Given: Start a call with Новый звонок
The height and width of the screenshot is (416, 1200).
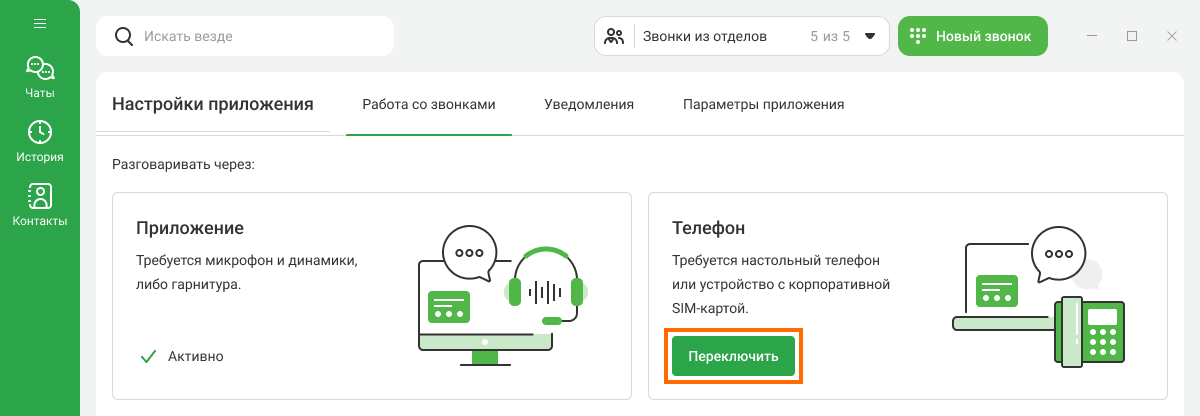Looking at the screenshot, I should [972, 36].
